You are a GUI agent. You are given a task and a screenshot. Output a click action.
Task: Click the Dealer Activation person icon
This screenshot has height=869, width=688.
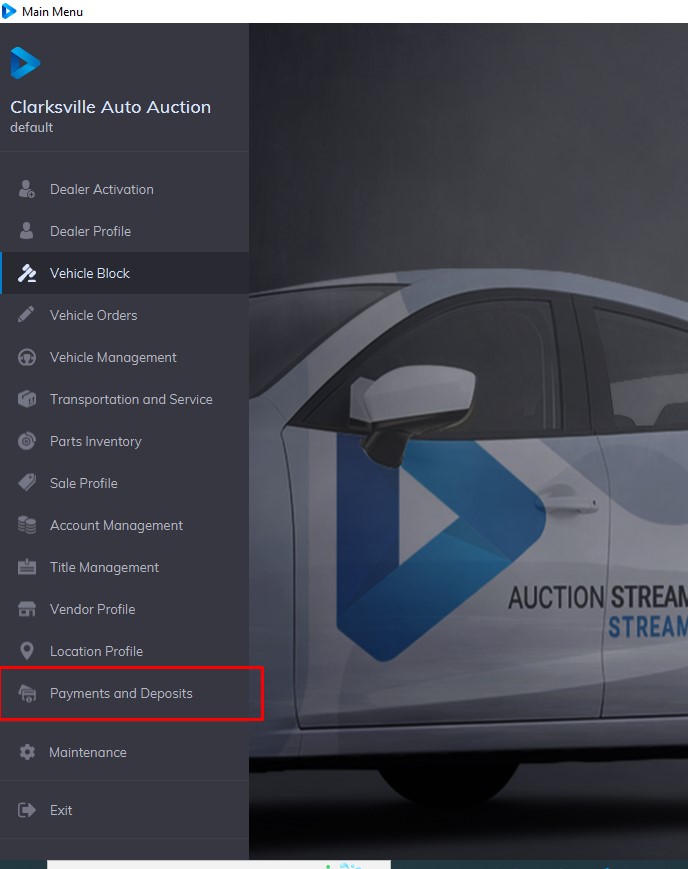click(x=27, y=189)
